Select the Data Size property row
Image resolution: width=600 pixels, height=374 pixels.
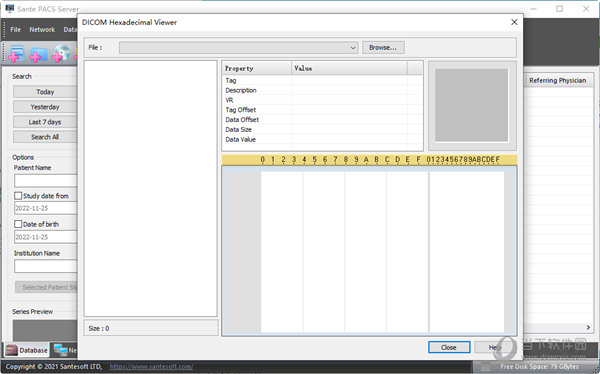point(322,129)
